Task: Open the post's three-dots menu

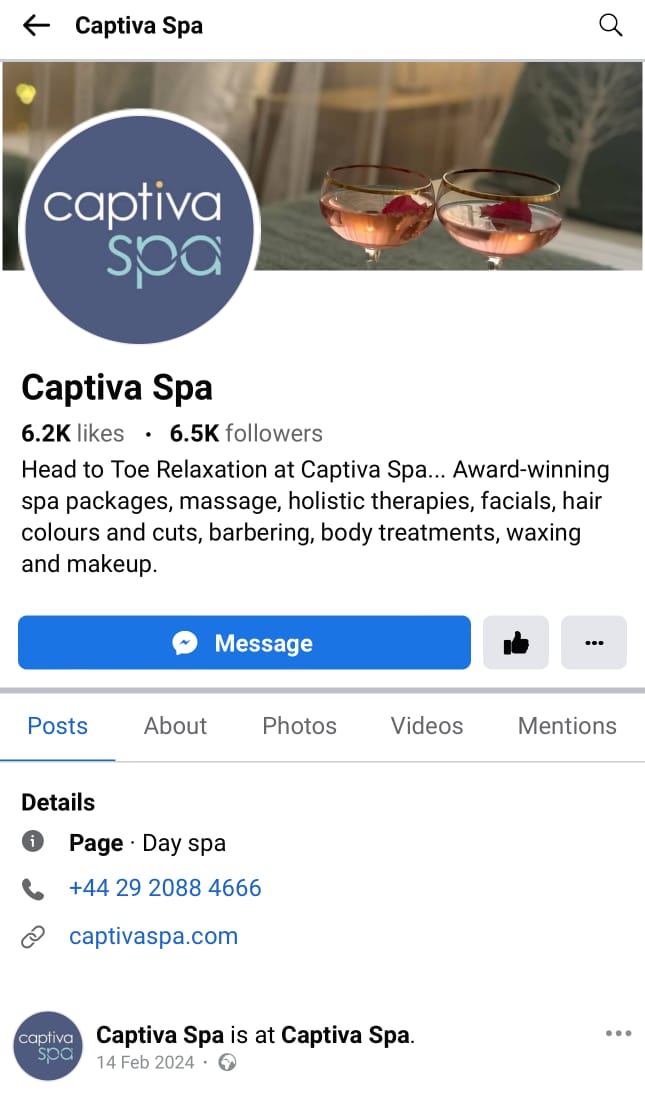Action: [x=618, y=1034]
